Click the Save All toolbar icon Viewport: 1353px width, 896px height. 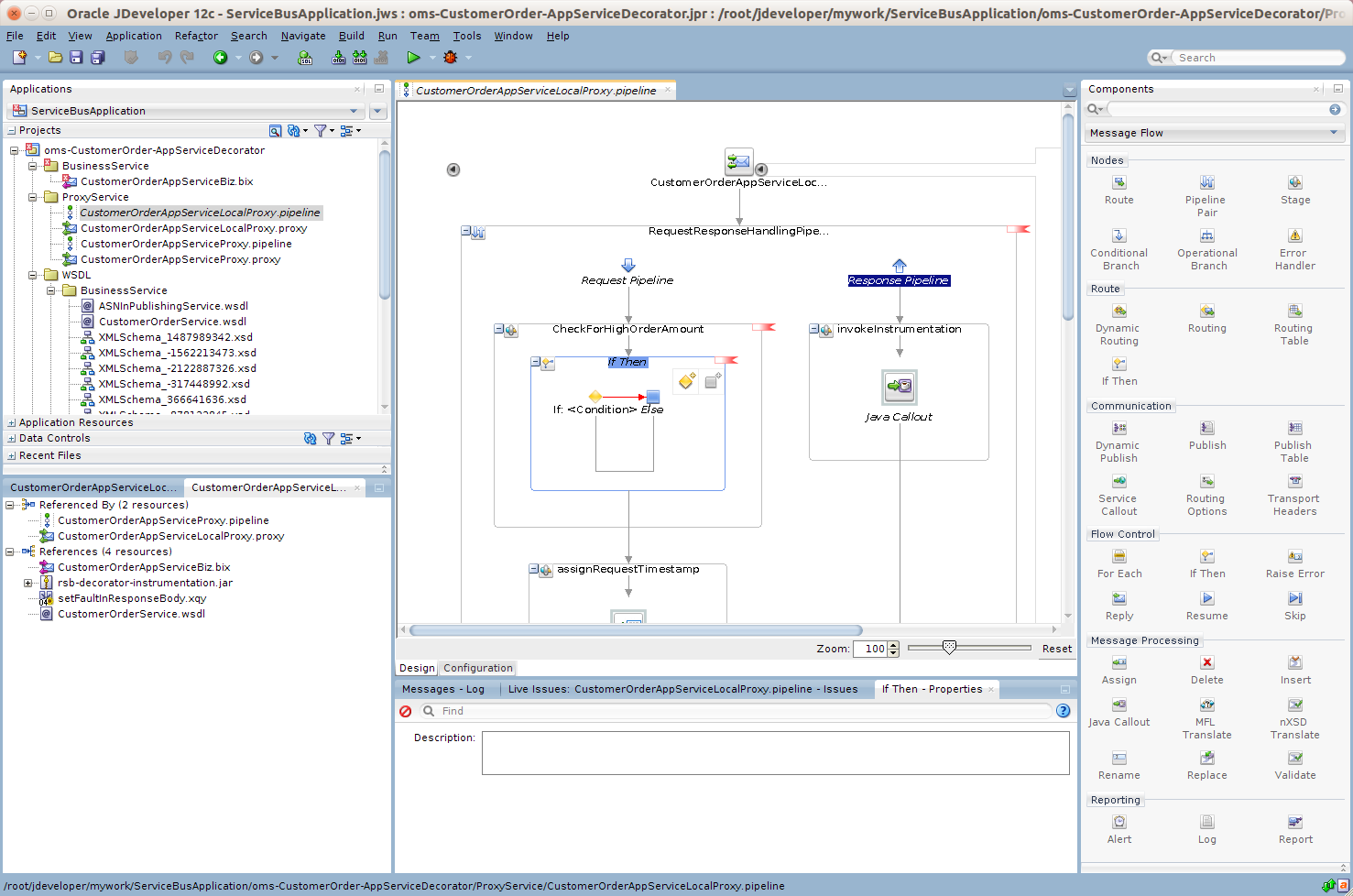click(97, 58)
